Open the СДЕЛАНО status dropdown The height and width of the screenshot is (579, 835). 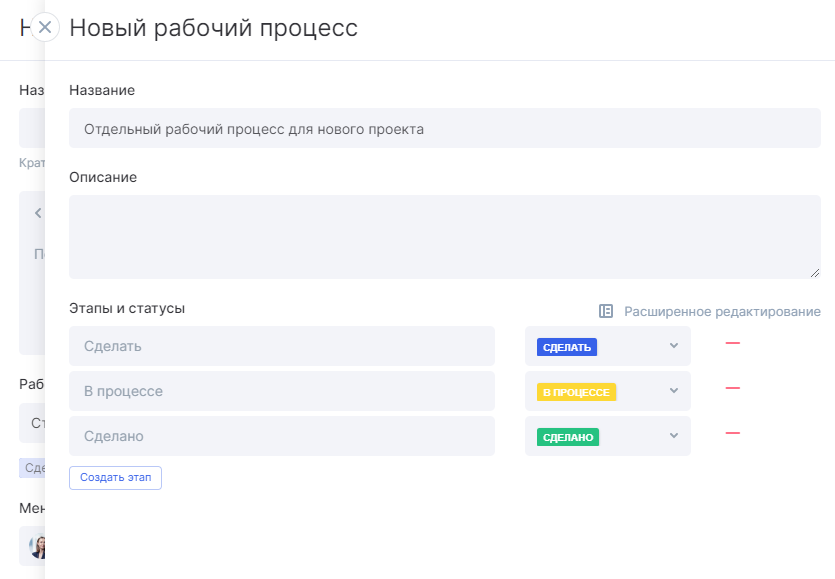pos(608,436)
